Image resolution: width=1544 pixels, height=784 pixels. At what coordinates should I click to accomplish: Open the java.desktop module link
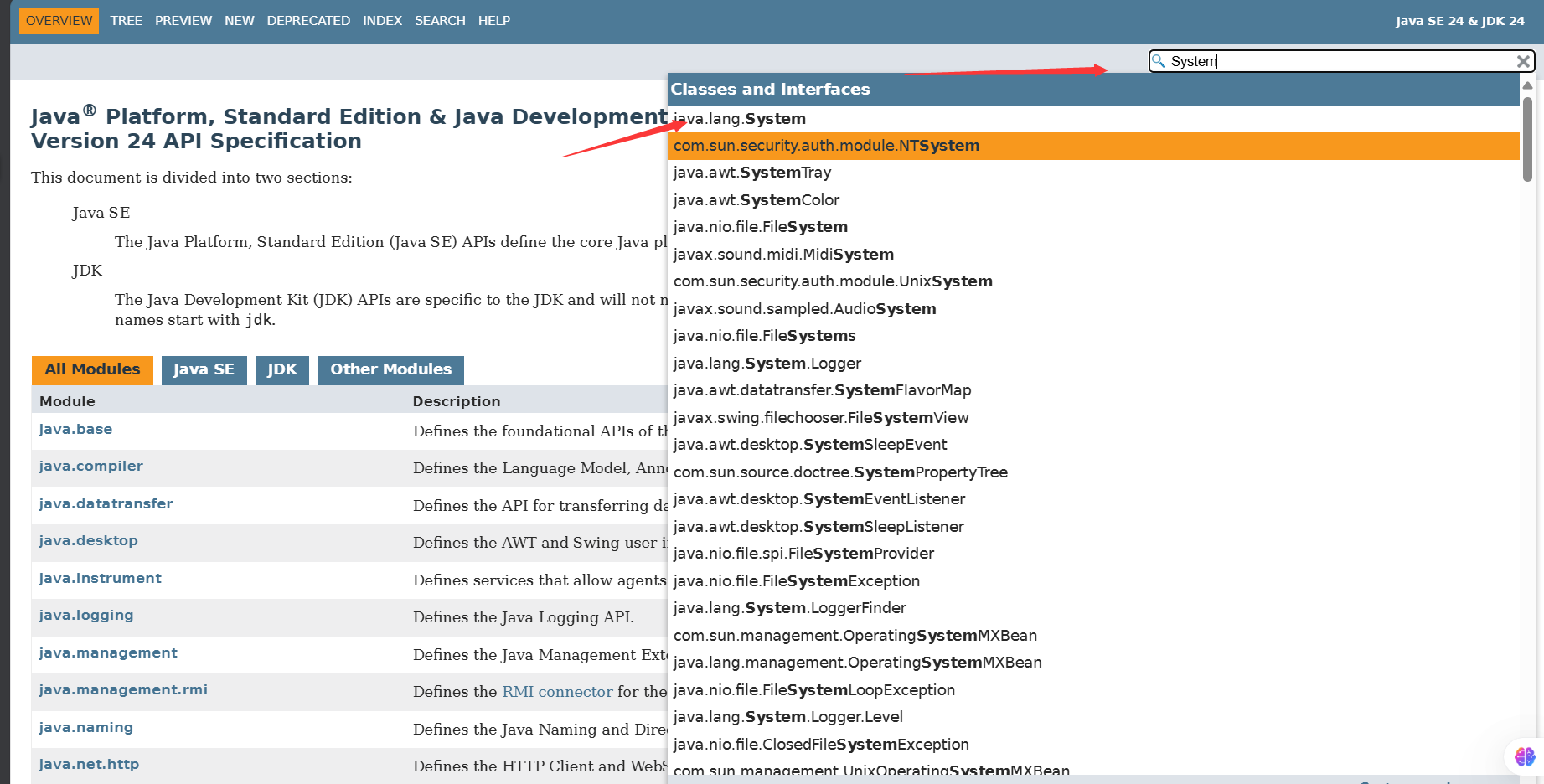[88, 541]
